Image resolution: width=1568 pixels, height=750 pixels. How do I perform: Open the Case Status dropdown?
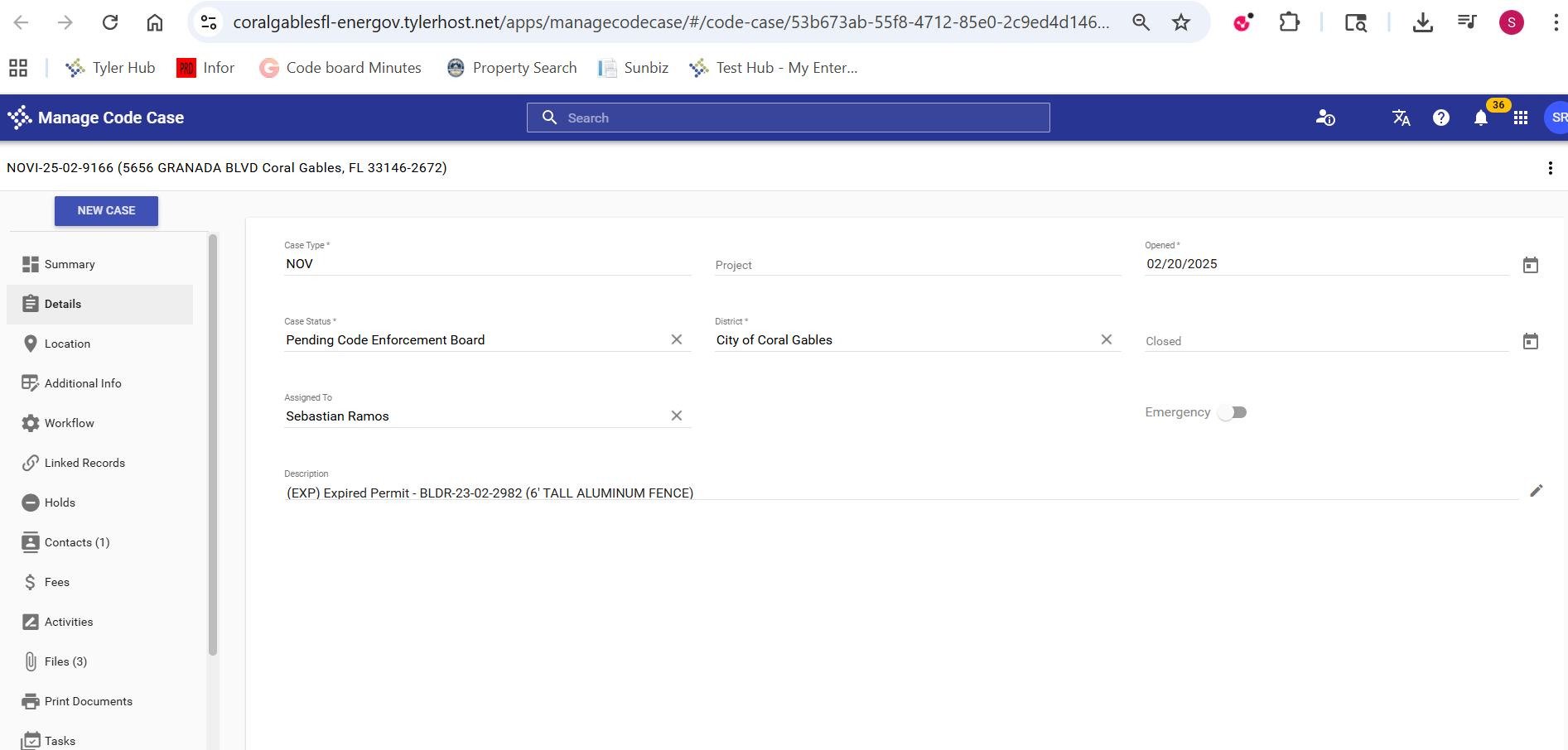(472, 340)
